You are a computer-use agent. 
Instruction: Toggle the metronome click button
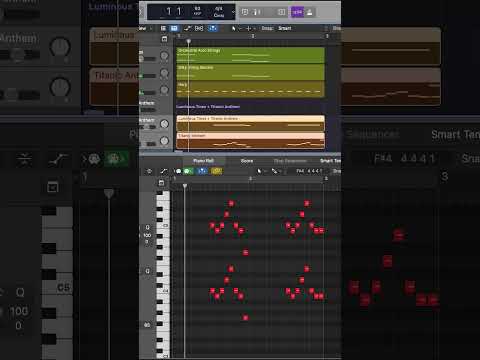(x=310, y=12)
